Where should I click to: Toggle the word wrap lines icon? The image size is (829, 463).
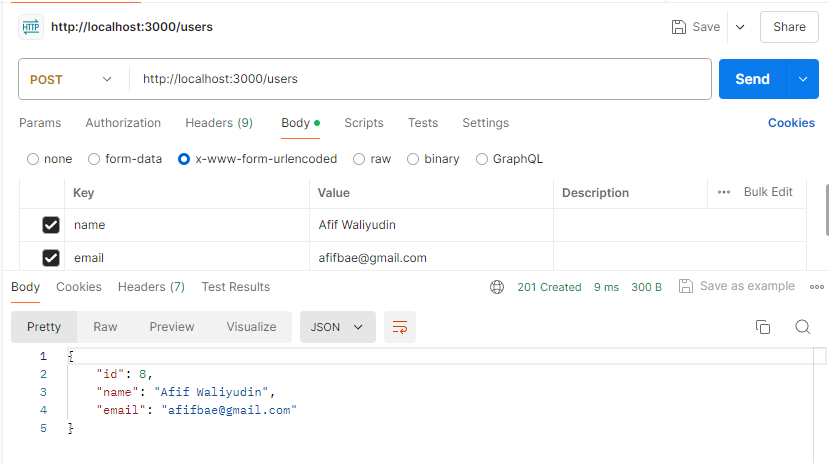tap(400, 327)
